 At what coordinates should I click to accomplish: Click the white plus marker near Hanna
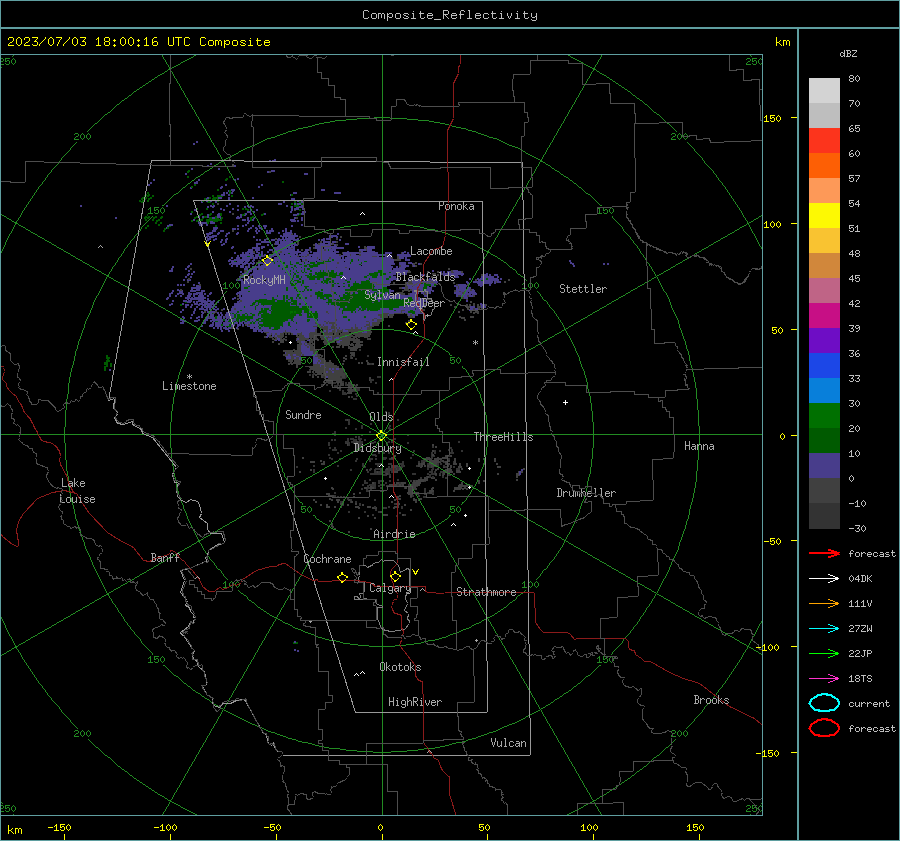pos(565,402)
